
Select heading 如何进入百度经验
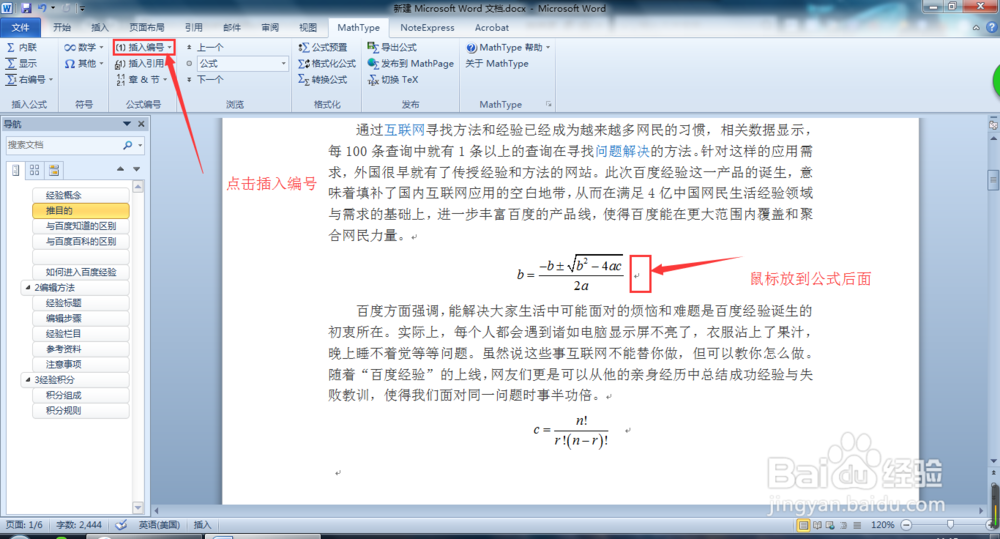[80, 272]
